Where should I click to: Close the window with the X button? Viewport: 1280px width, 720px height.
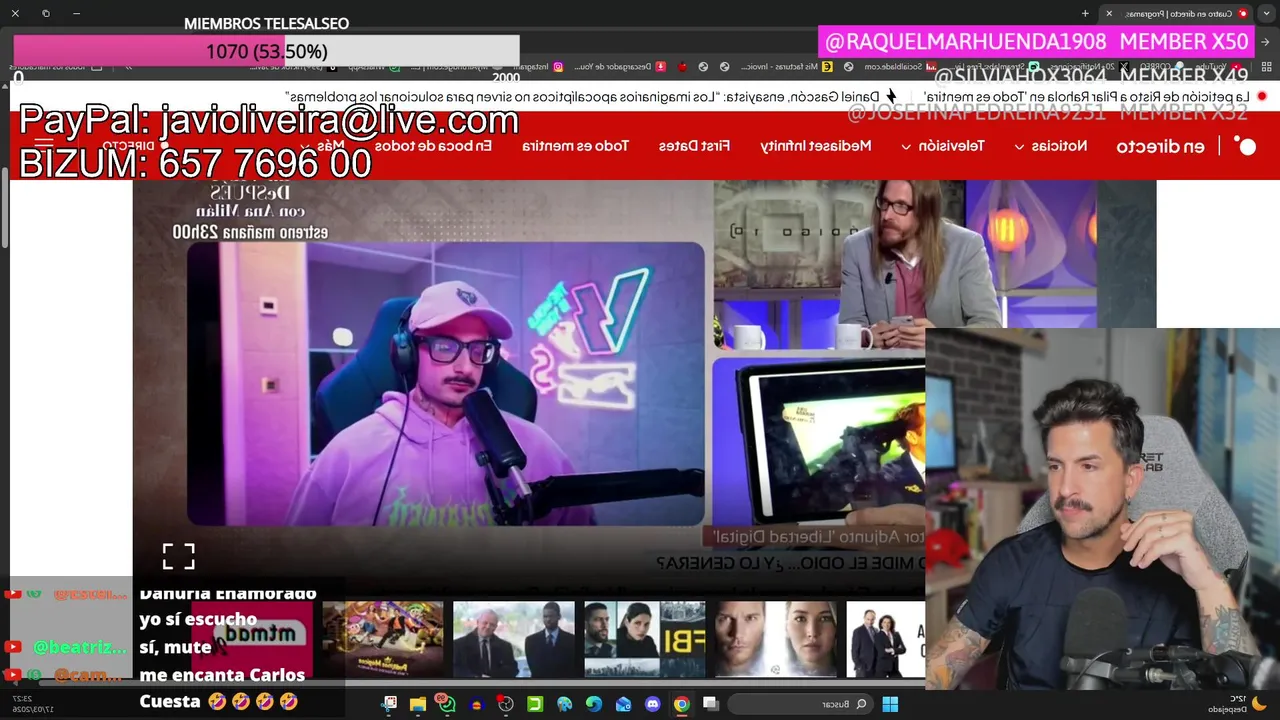15,13
